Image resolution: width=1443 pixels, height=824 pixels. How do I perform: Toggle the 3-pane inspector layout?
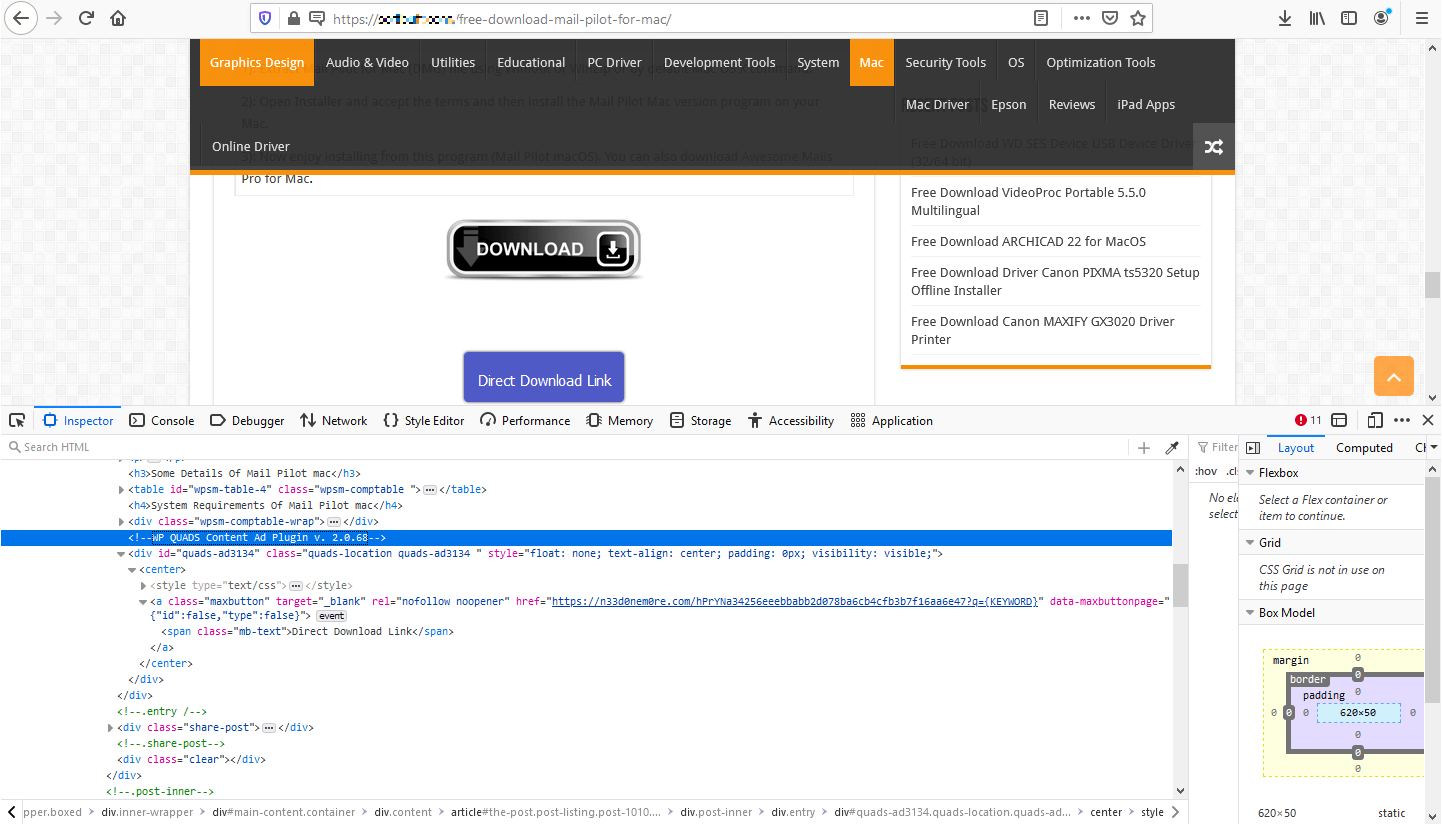[1253, 448]
